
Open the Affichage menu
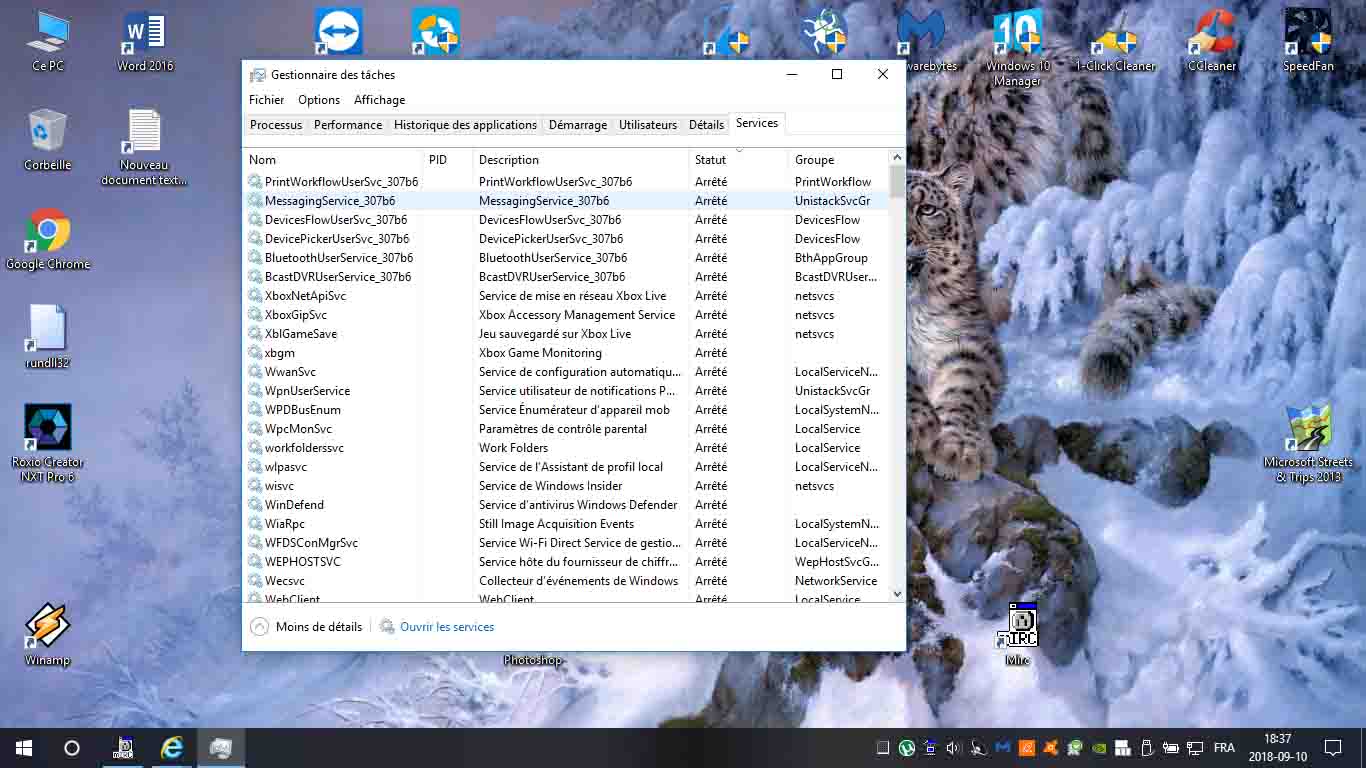pyautogui.click(x=380, y=100)
